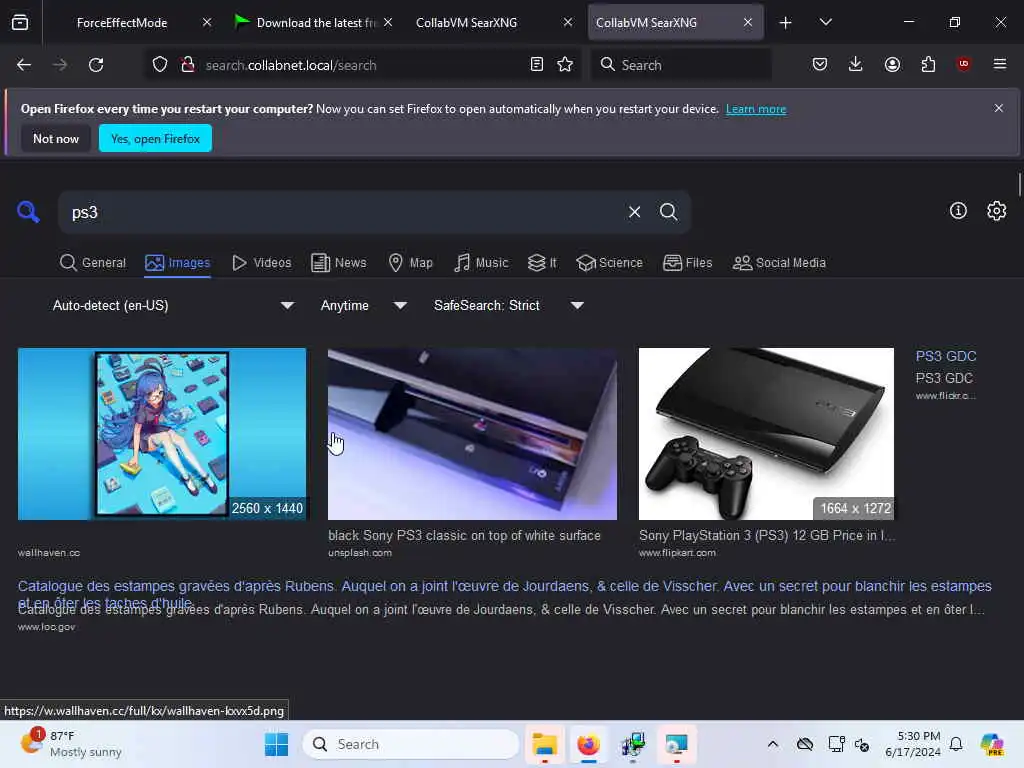Open Anytime time range dropdown
Viewport: 1024px width, 768px height.
tap(364, 305)
